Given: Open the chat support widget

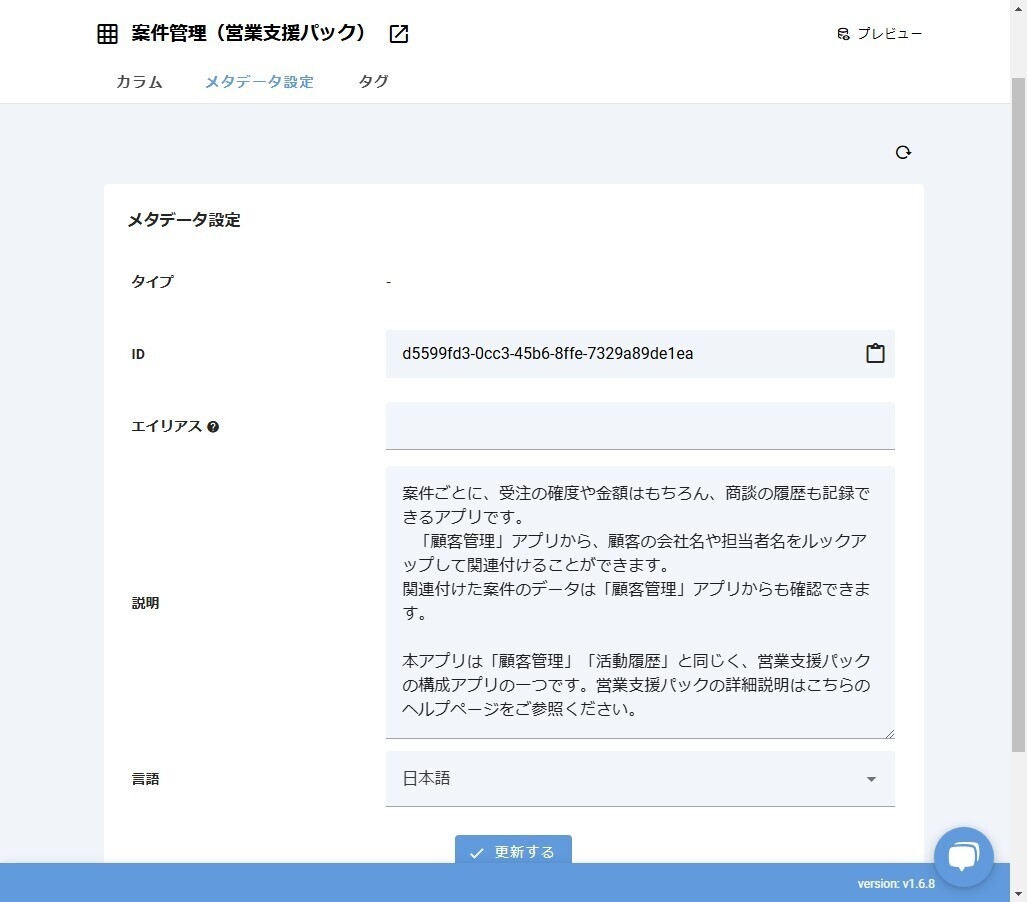Looking at the screenshot, I should 963,856.
